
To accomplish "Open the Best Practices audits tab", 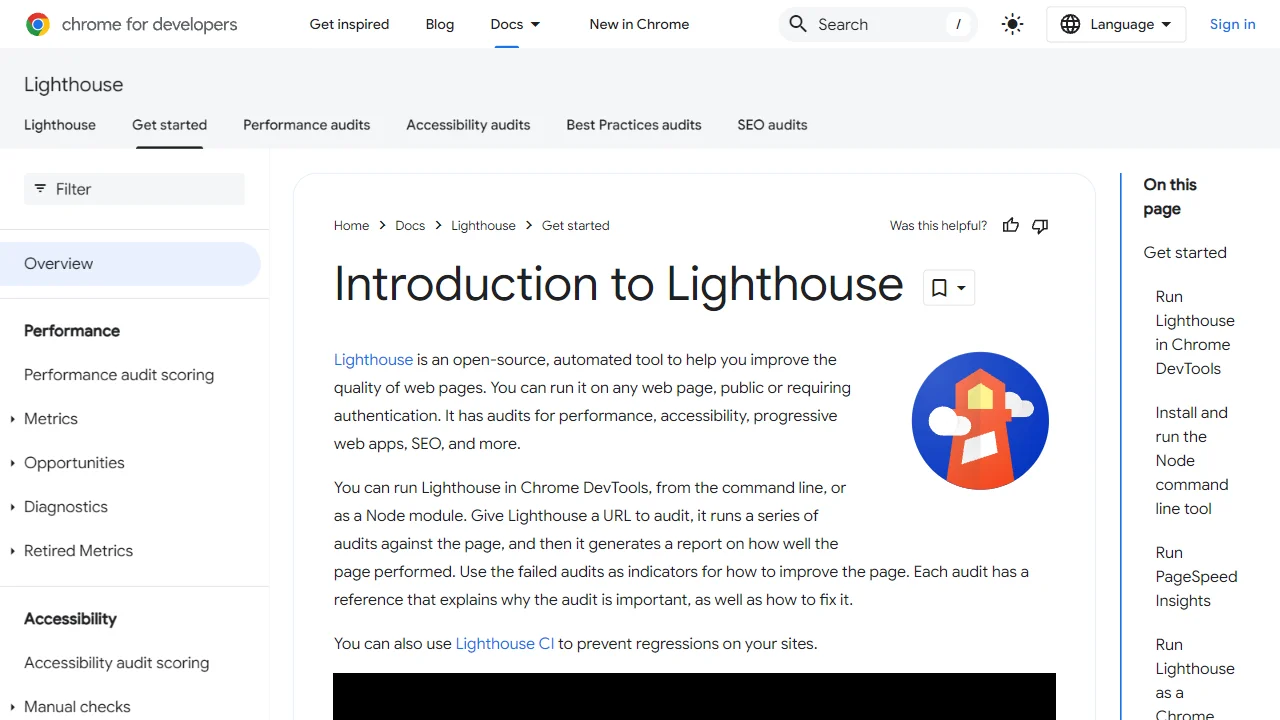I will click(x=634, y=125).
